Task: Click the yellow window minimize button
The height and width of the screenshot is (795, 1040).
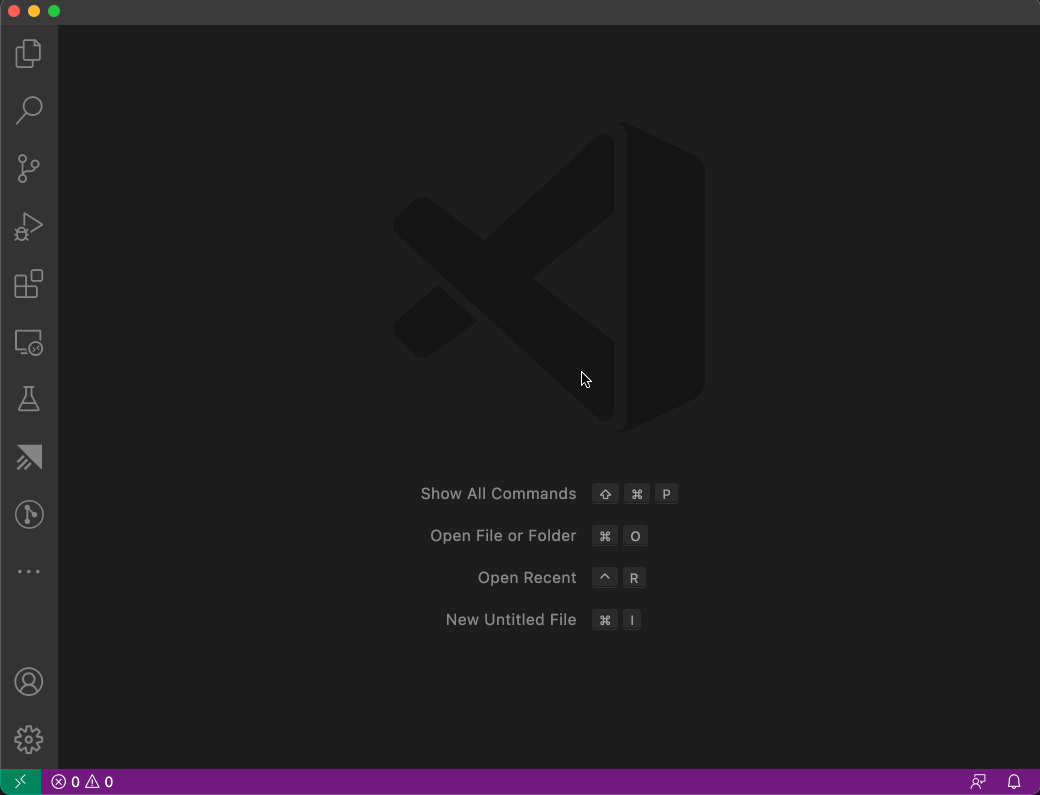Action: tap(34, 11)
